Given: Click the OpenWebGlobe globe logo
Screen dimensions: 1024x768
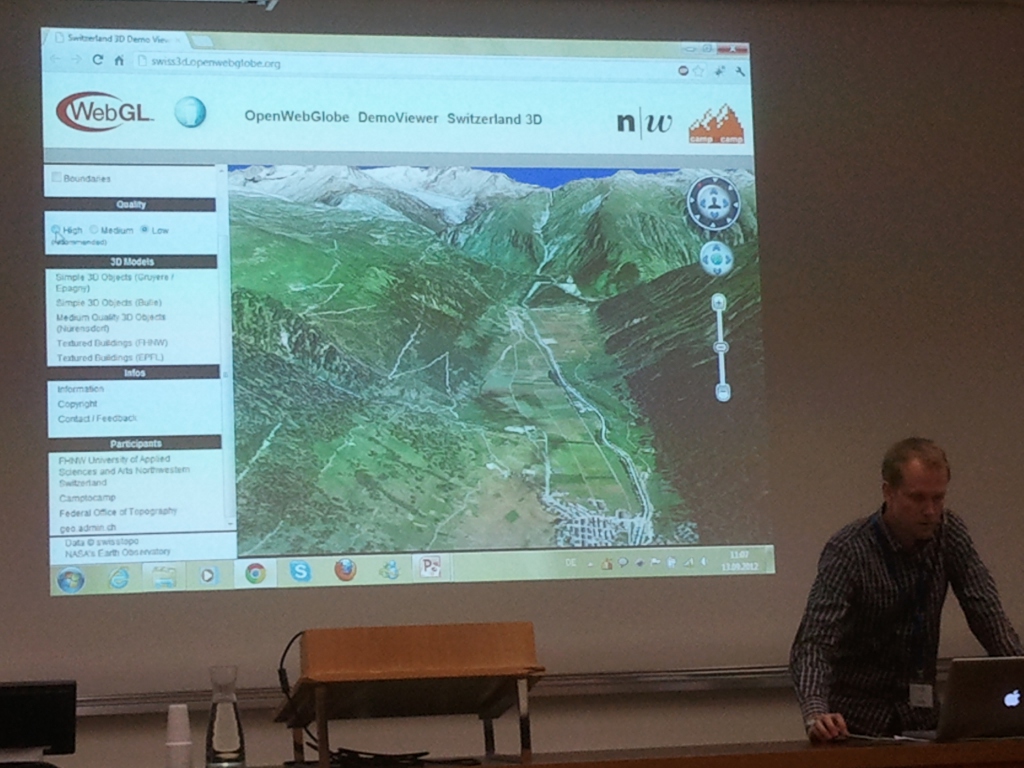Looking at the screenshot, I should tap(190, 112).
